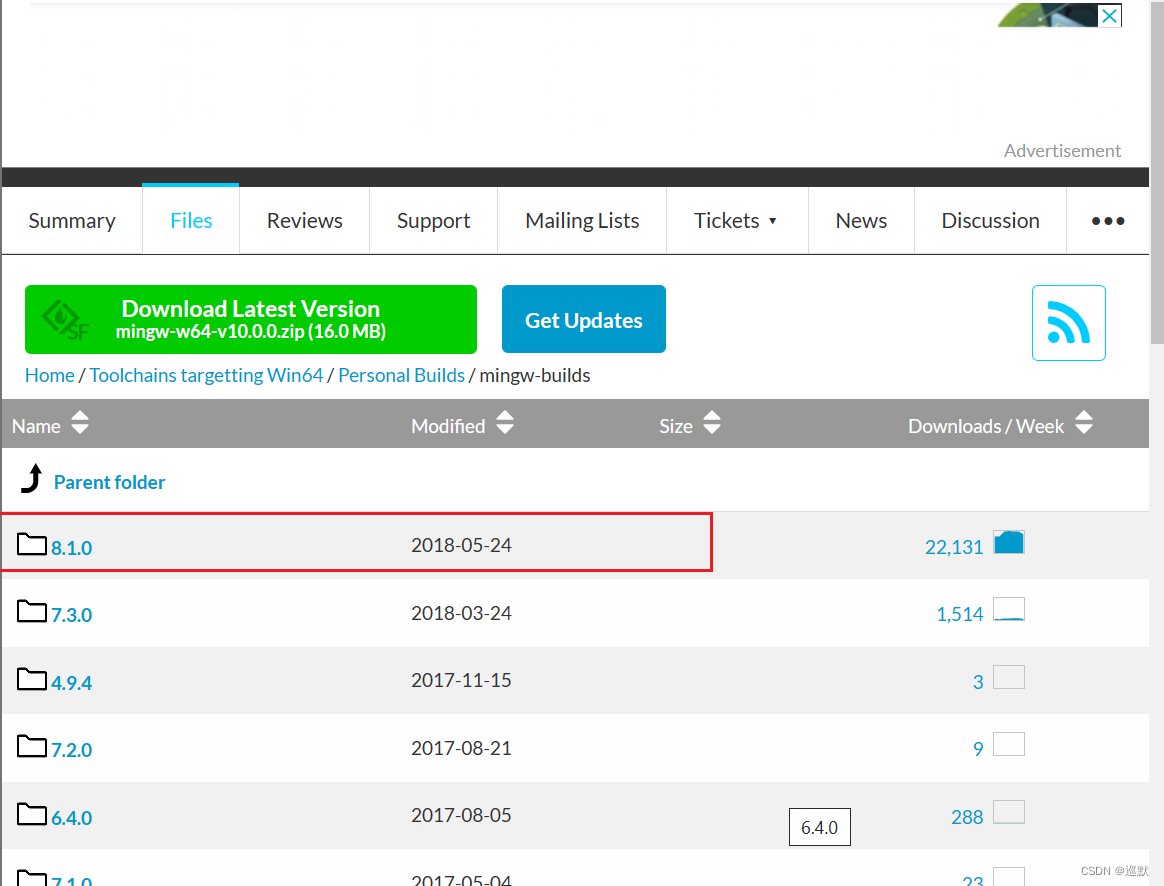Viewport: 1164px width, 886px height.
Task: Click the mingw-builds breadcrumb text
Action: [534, 375]
